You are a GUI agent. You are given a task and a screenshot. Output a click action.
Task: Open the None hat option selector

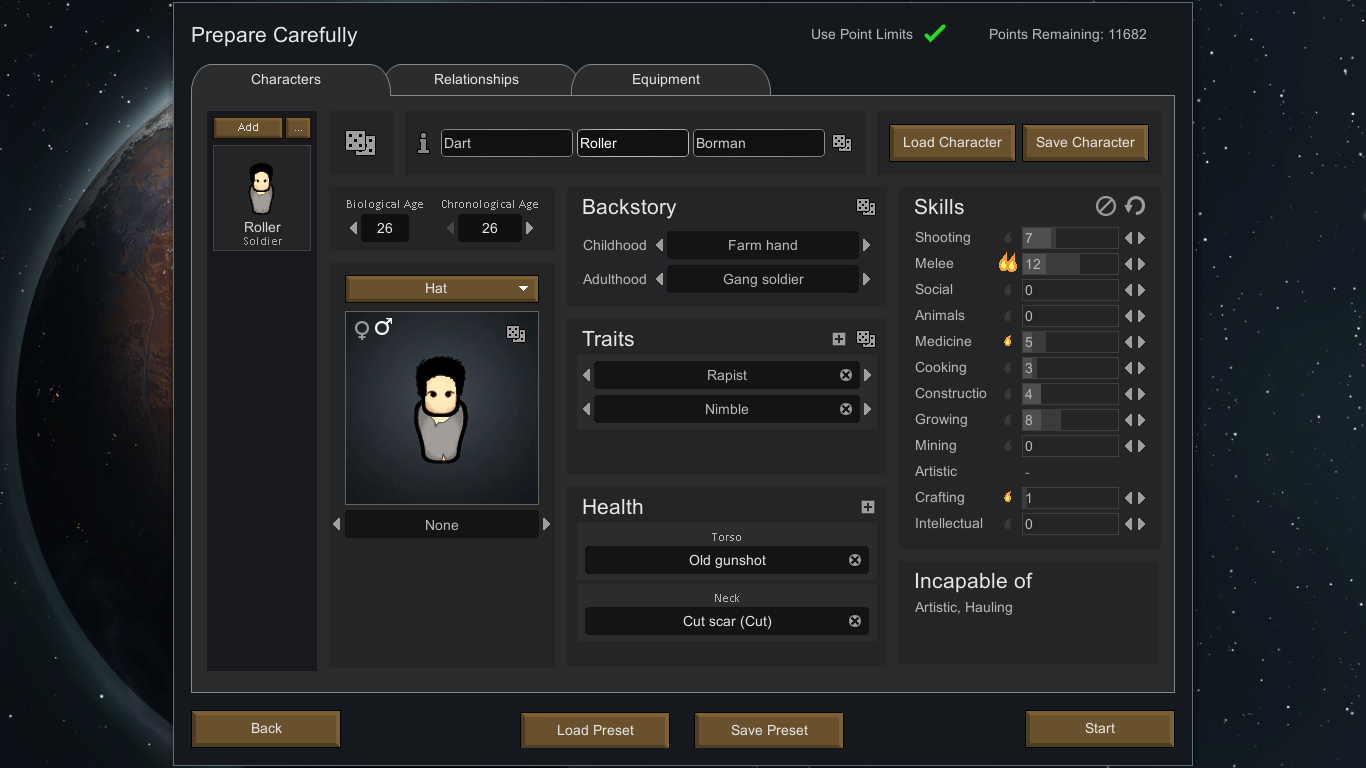point(442,525)
